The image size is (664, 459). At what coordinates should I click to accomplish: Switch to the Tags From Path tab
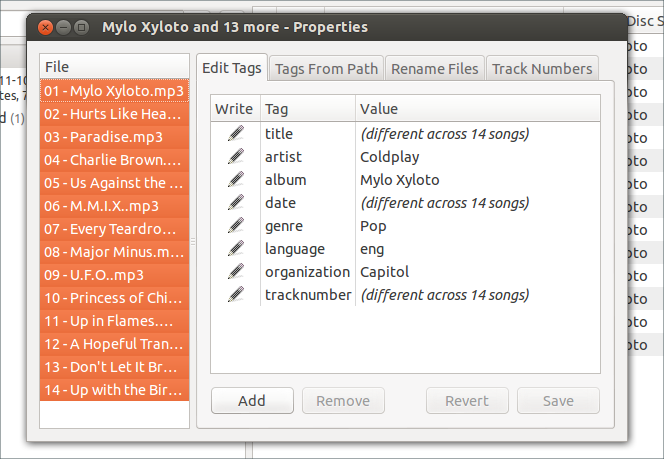pyautogui.click(x=326, y=68)
